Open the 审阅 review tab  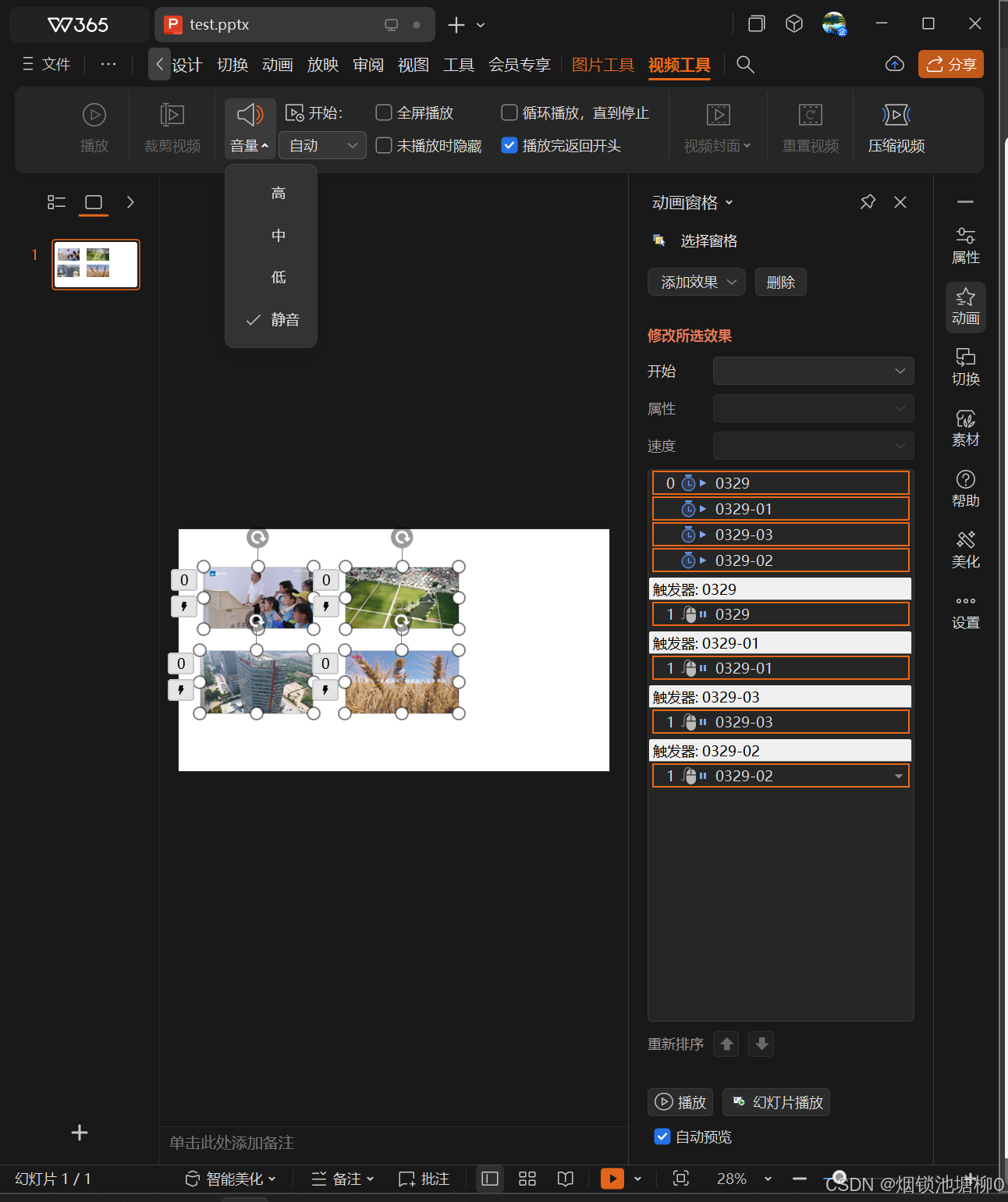click(x=368, y=65)
